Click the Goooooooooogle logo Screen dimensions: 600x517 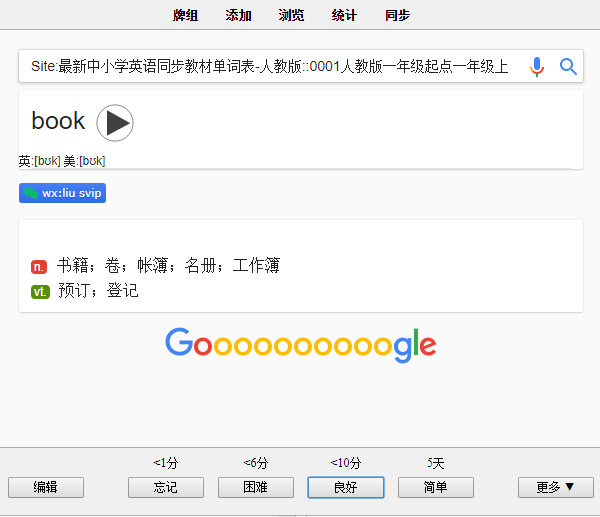[x=301, y=345]
